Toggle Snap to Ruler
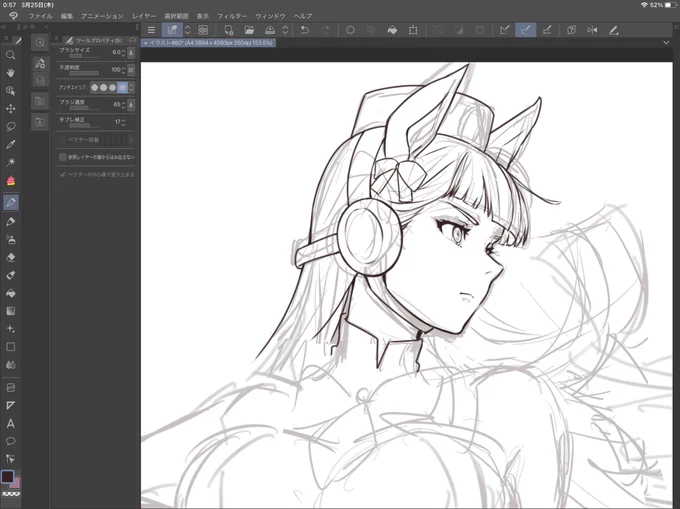 (x=504, y=30)
